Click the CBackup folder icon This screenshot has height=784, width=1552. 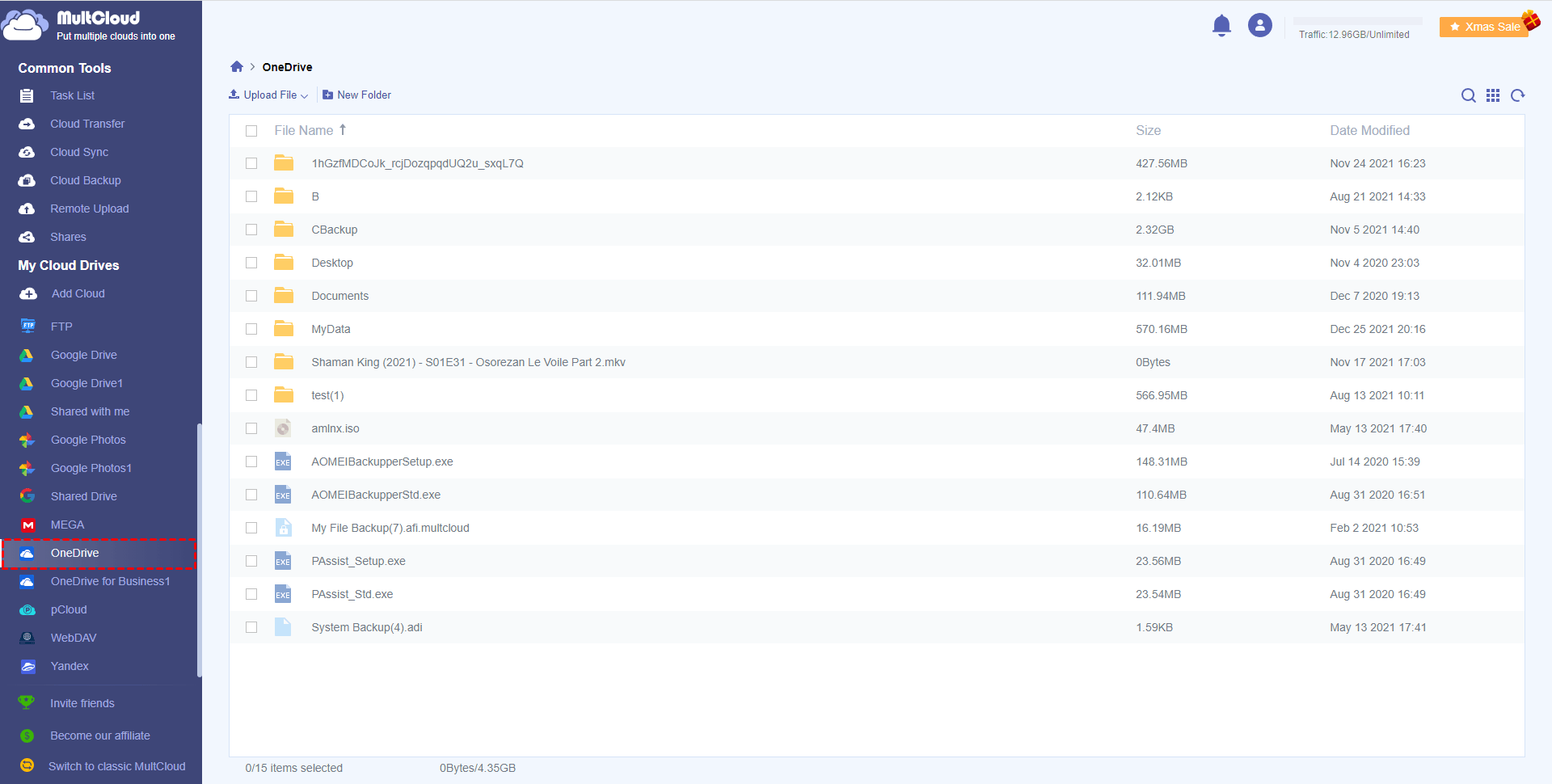(x=284, y=230)
